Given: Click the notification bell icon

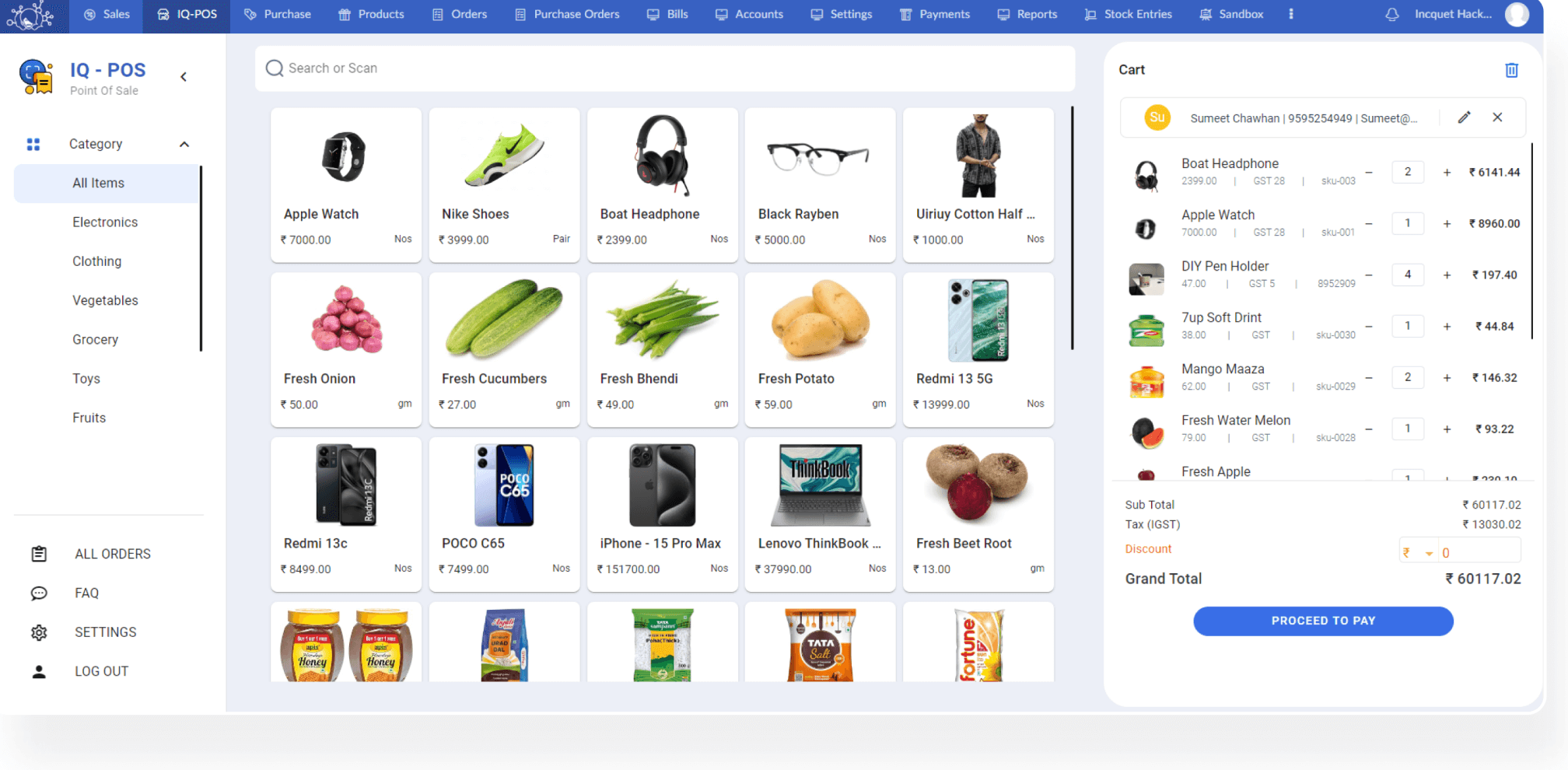Looking at the screenshot, I should (1392, 14).
